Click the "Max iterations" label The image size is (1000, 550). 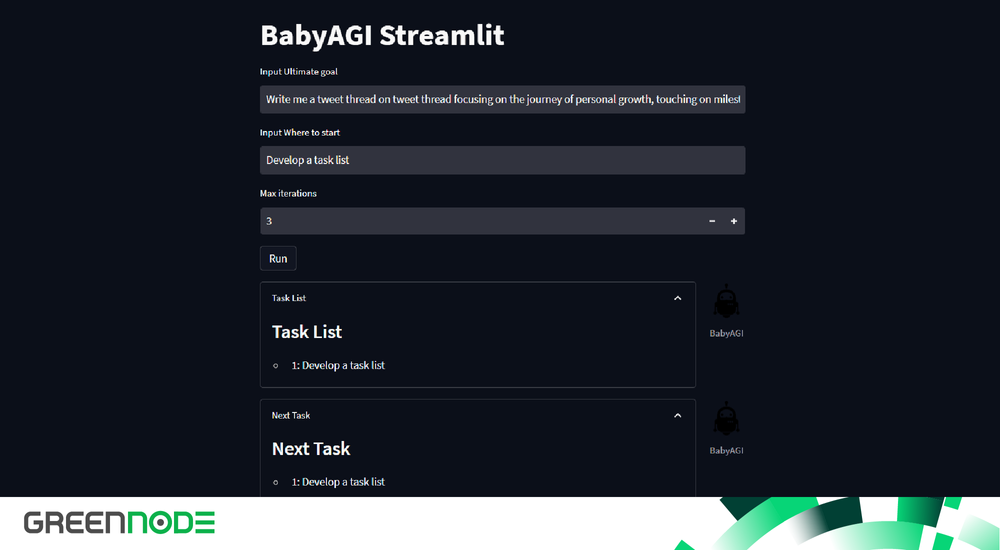[x=288, y=193]
